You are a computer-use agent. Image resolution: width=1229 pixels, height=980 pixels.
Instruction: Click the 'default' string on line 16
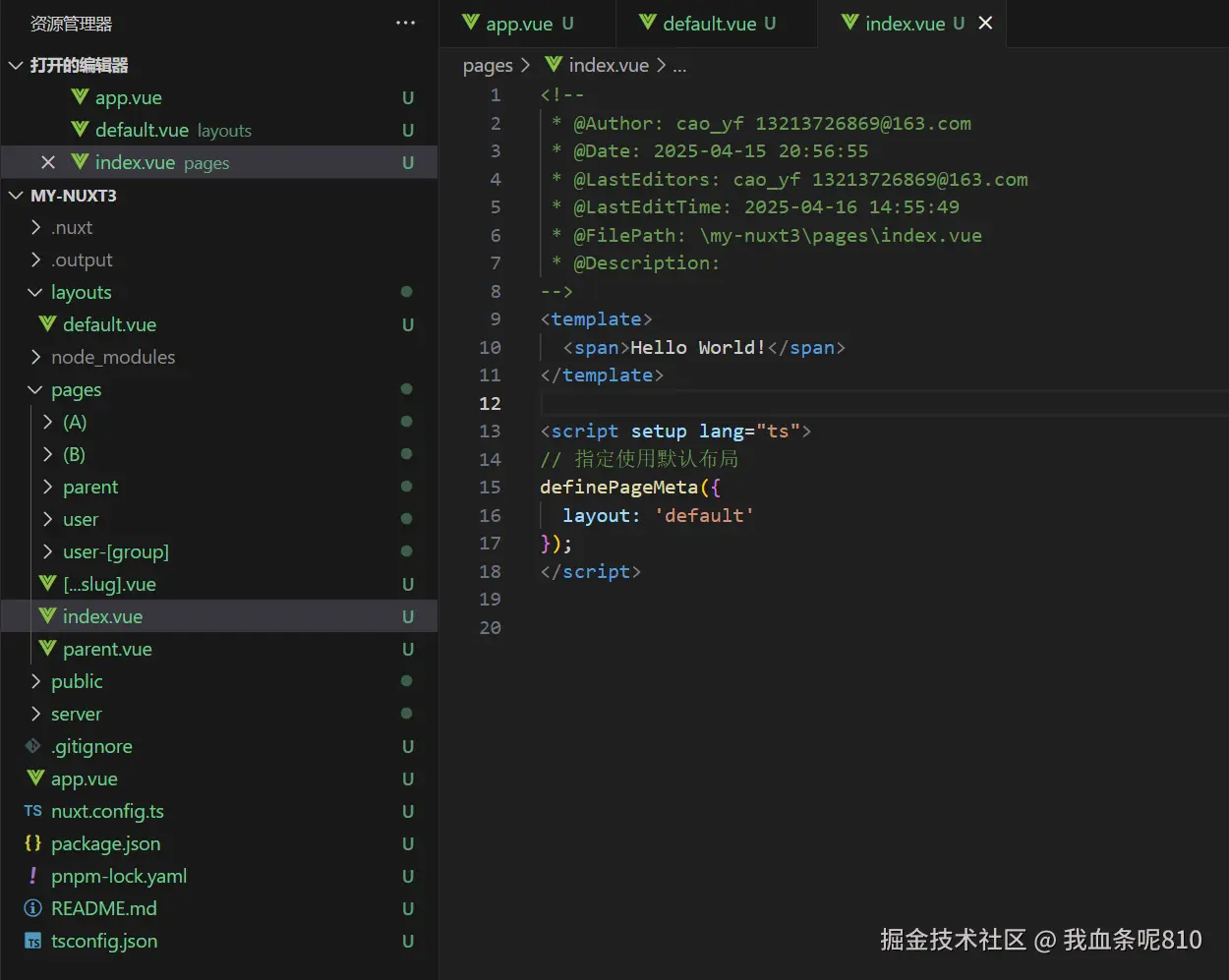(x=704, y=515)
